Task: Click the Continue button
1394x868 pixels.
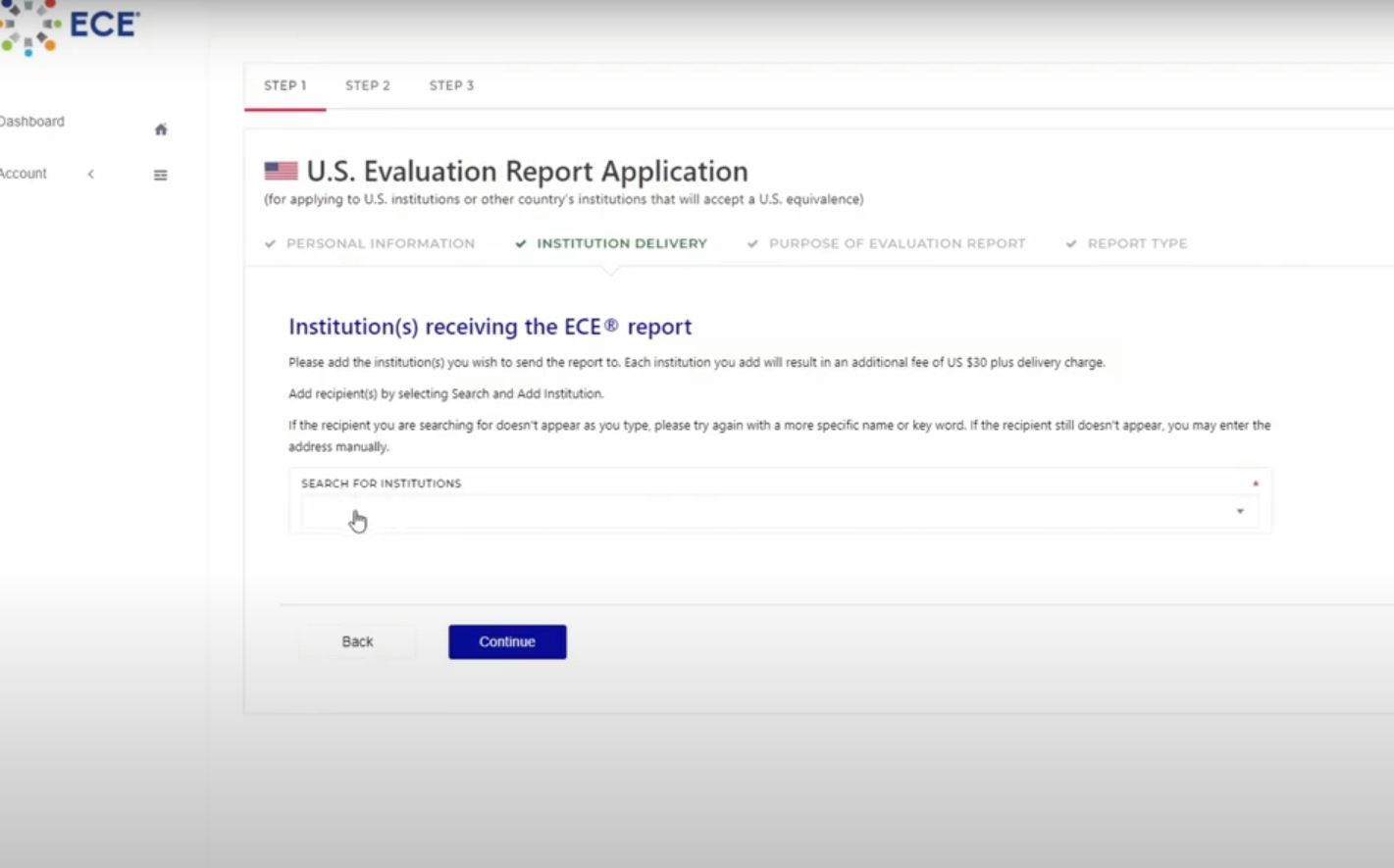Action: [507, 641]
